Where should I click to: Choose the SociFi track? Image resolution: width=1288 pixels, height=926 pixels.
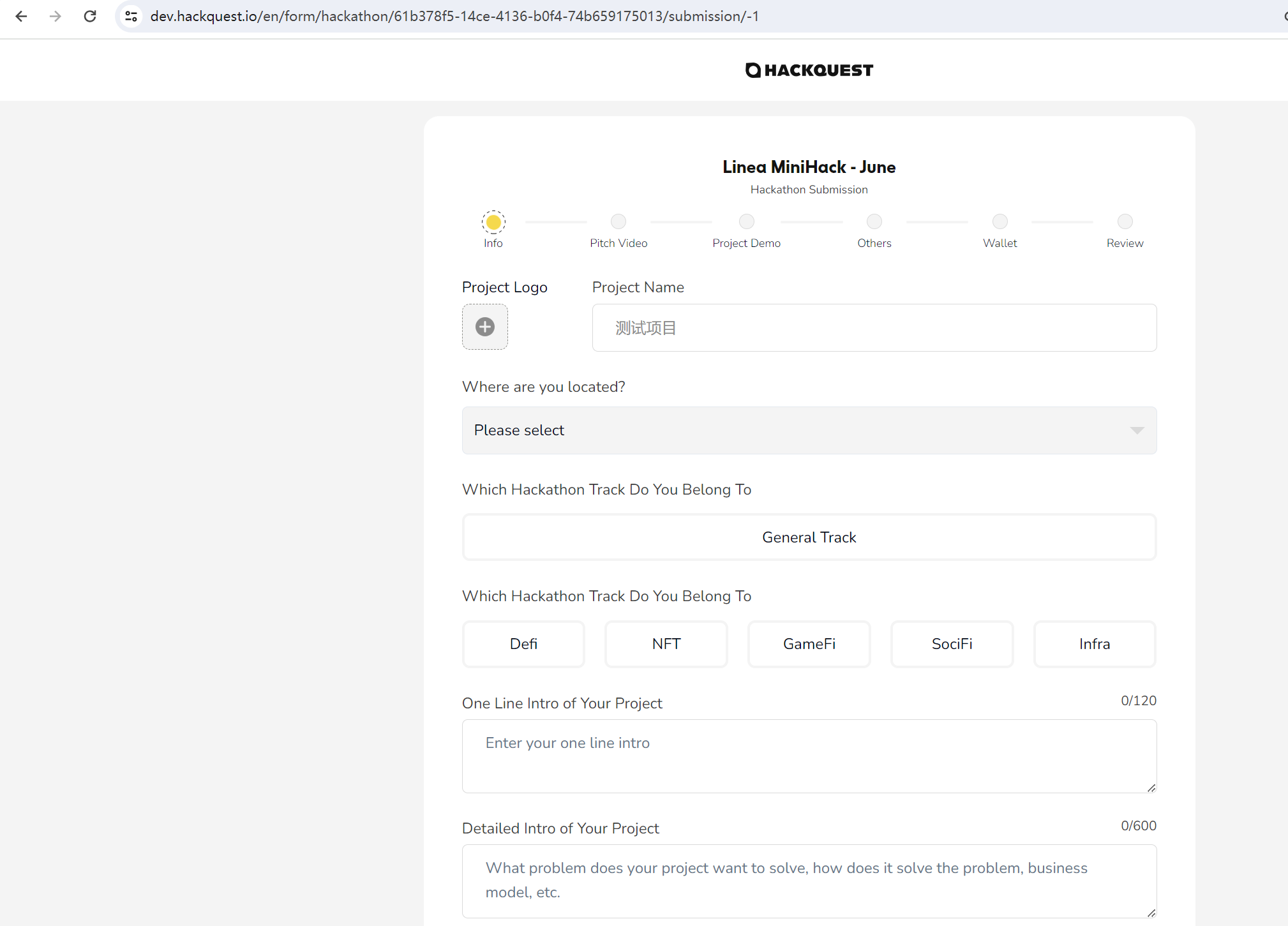[x=952, y=644]
